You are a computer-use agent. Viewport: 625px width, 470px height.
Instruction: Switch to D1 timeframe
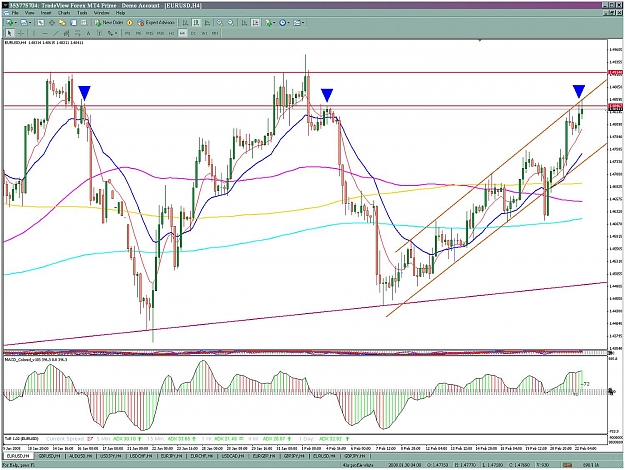(193, 33)
